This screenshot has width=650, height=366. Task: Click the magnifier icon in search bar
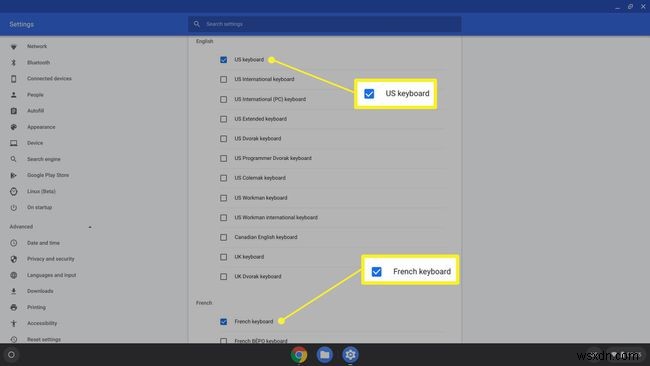[197, 24]
